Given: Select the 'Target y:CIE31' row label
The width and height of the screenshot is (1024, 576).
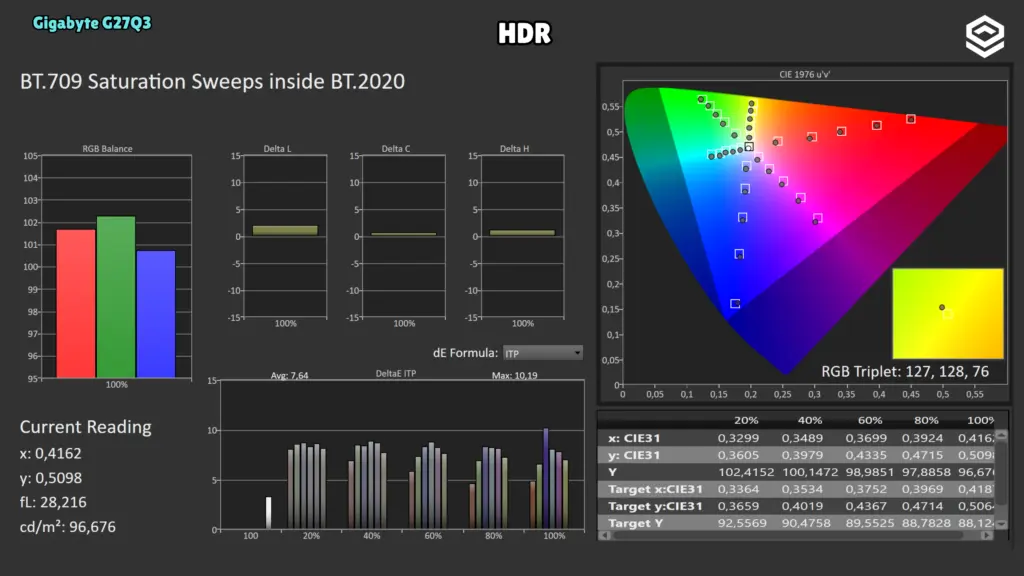Looking at the screenshot, I should click(655, 506).
